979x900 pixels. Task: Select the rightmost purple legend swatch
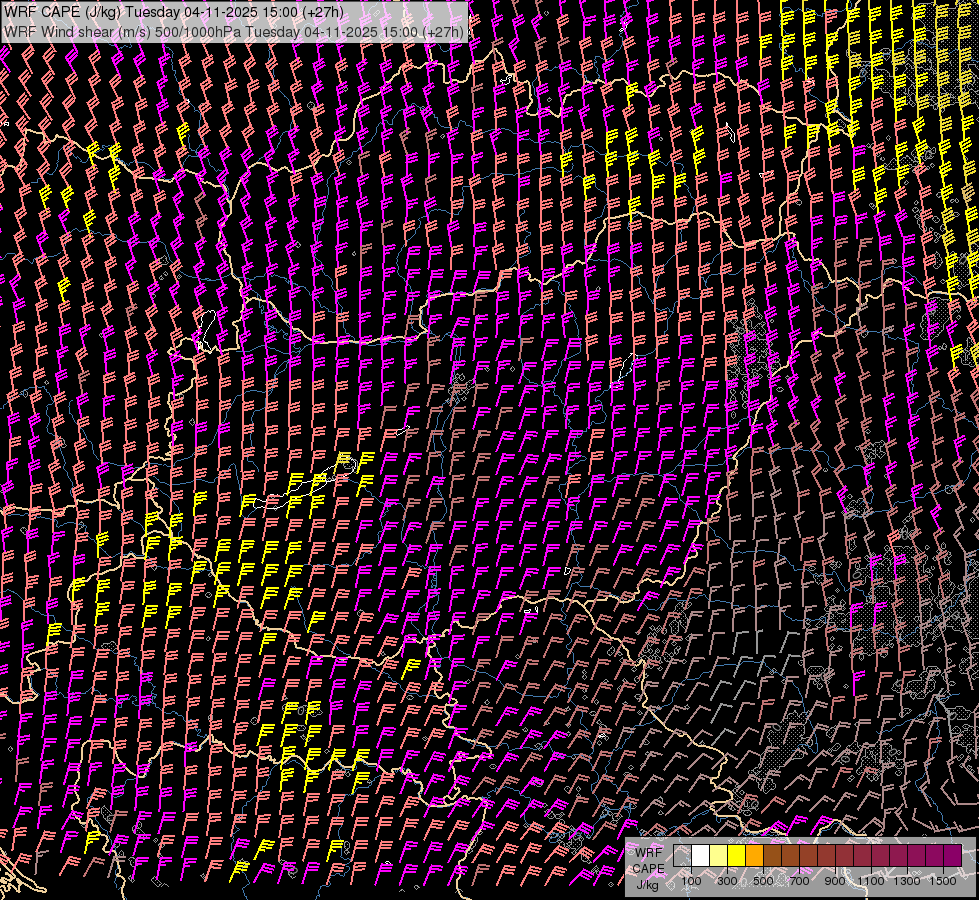952,856
